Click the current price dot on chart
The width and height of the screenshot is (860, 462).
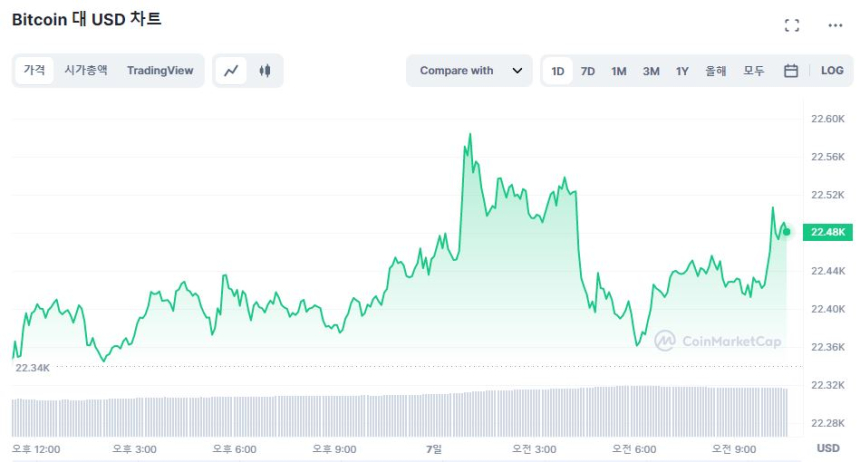[x=787, y=232]
